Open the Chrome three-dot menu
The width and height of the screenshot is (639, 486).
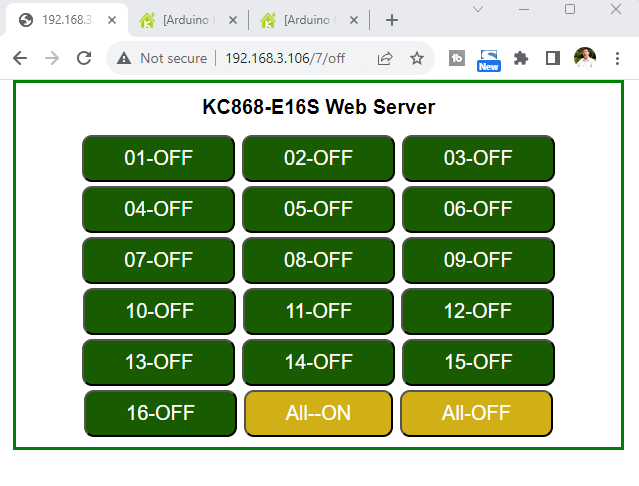tap(617, 59)
